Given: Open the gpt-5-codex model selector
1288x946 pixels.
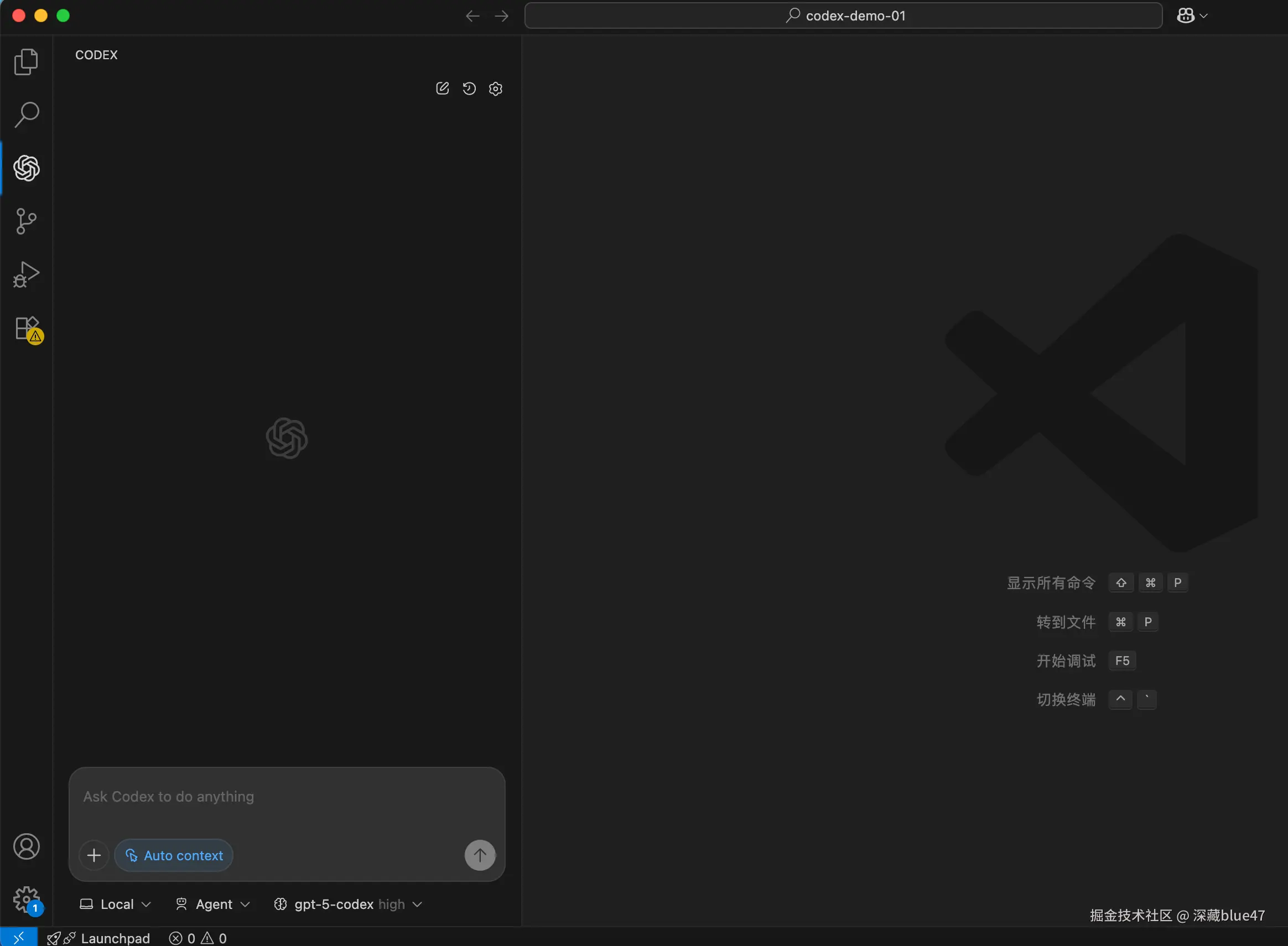Looking at the screenshot, I should coord(348,904).
